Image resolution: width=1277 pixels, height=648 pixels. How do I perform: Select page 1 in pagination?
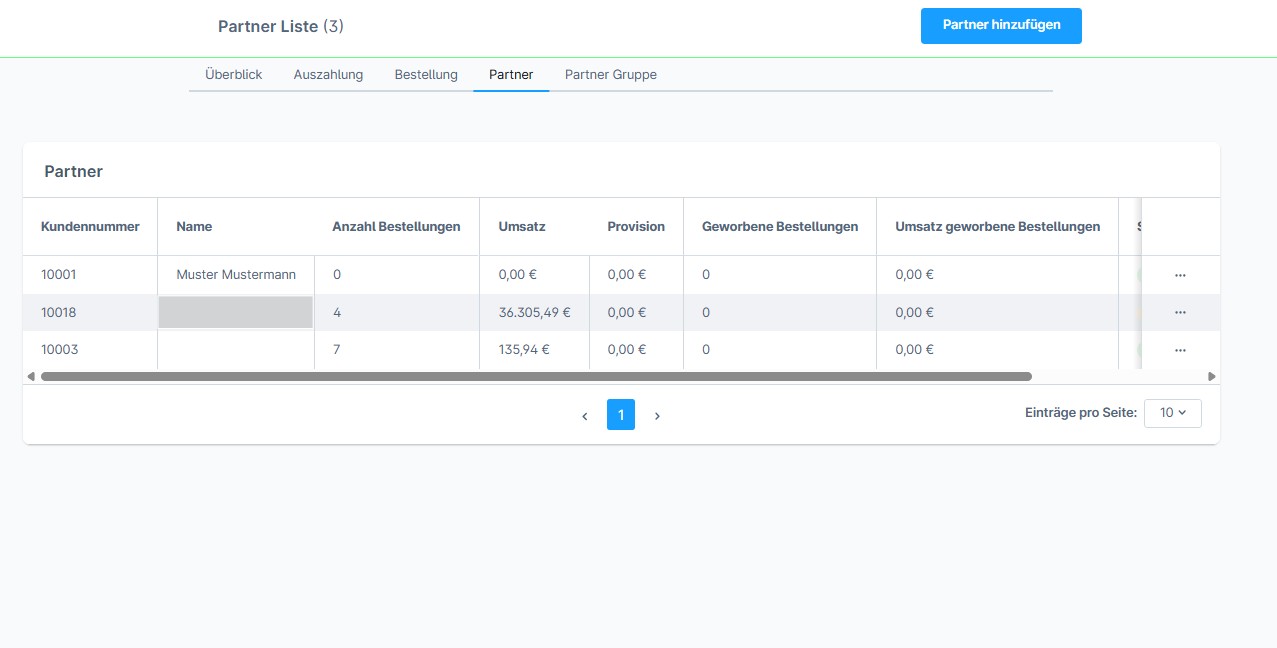point(620,415)
